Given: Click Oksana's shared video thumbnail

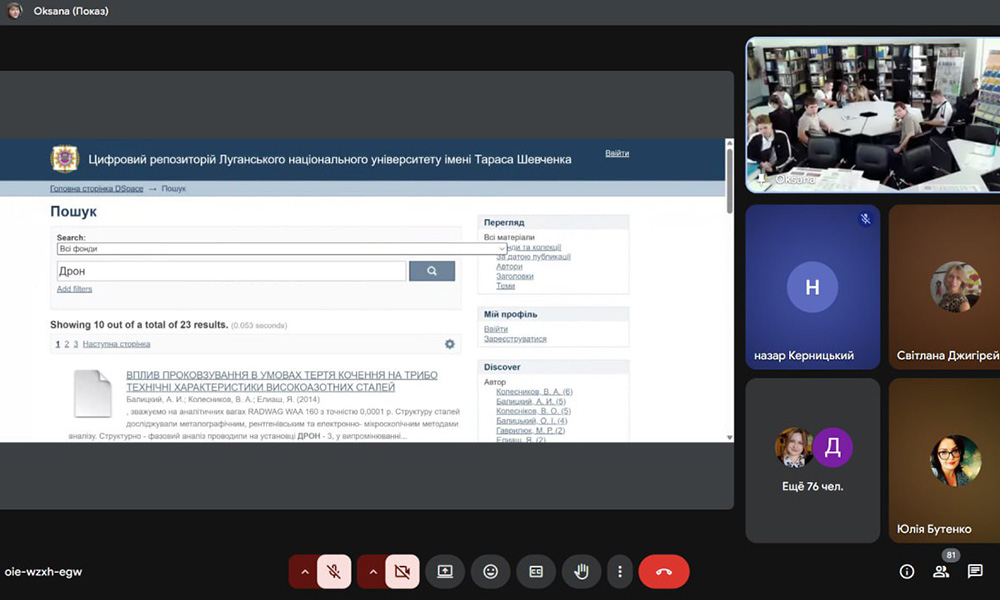Looking at the screenshot, I should 872,115.
